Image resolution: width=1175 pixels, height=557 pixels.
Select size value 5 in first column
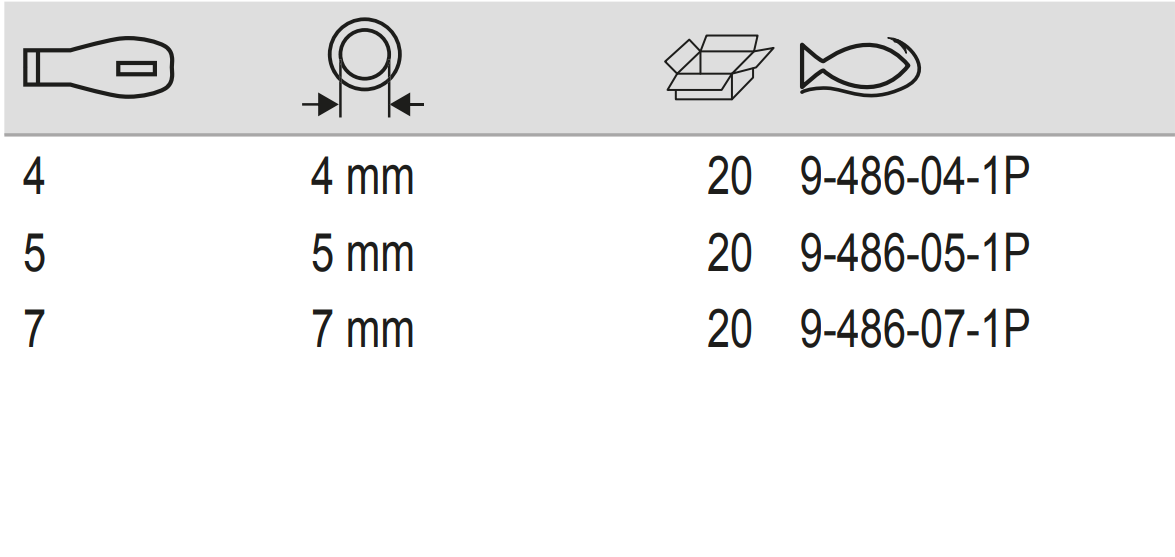pyautogui.click(x=34, y=255)
